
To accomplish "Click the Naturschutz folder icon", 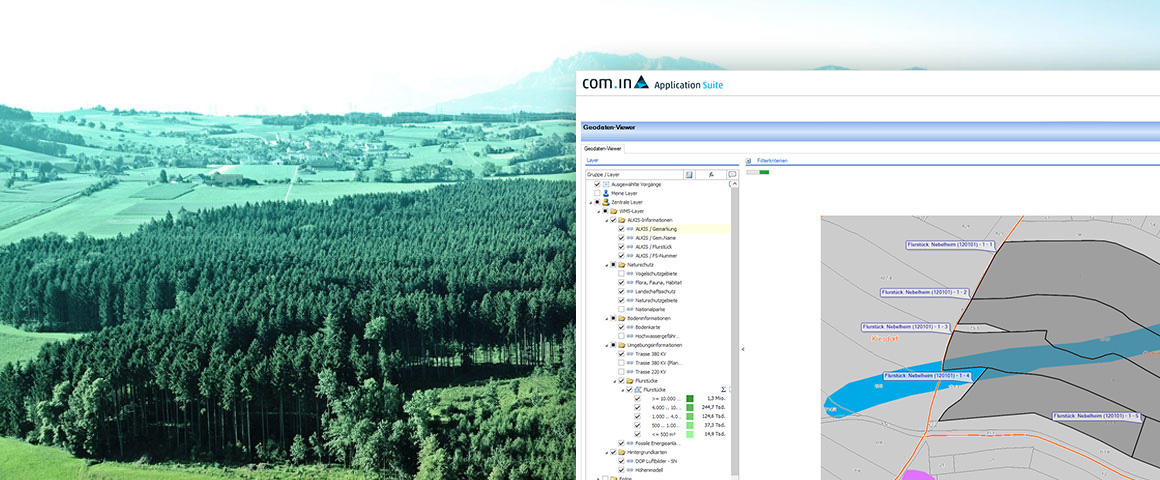I will 620,265.
